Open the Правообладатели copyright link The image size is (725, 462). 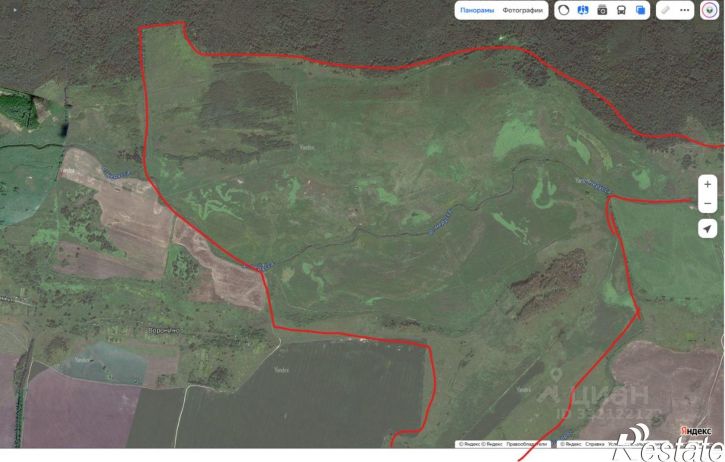click(x=526, y=444)
